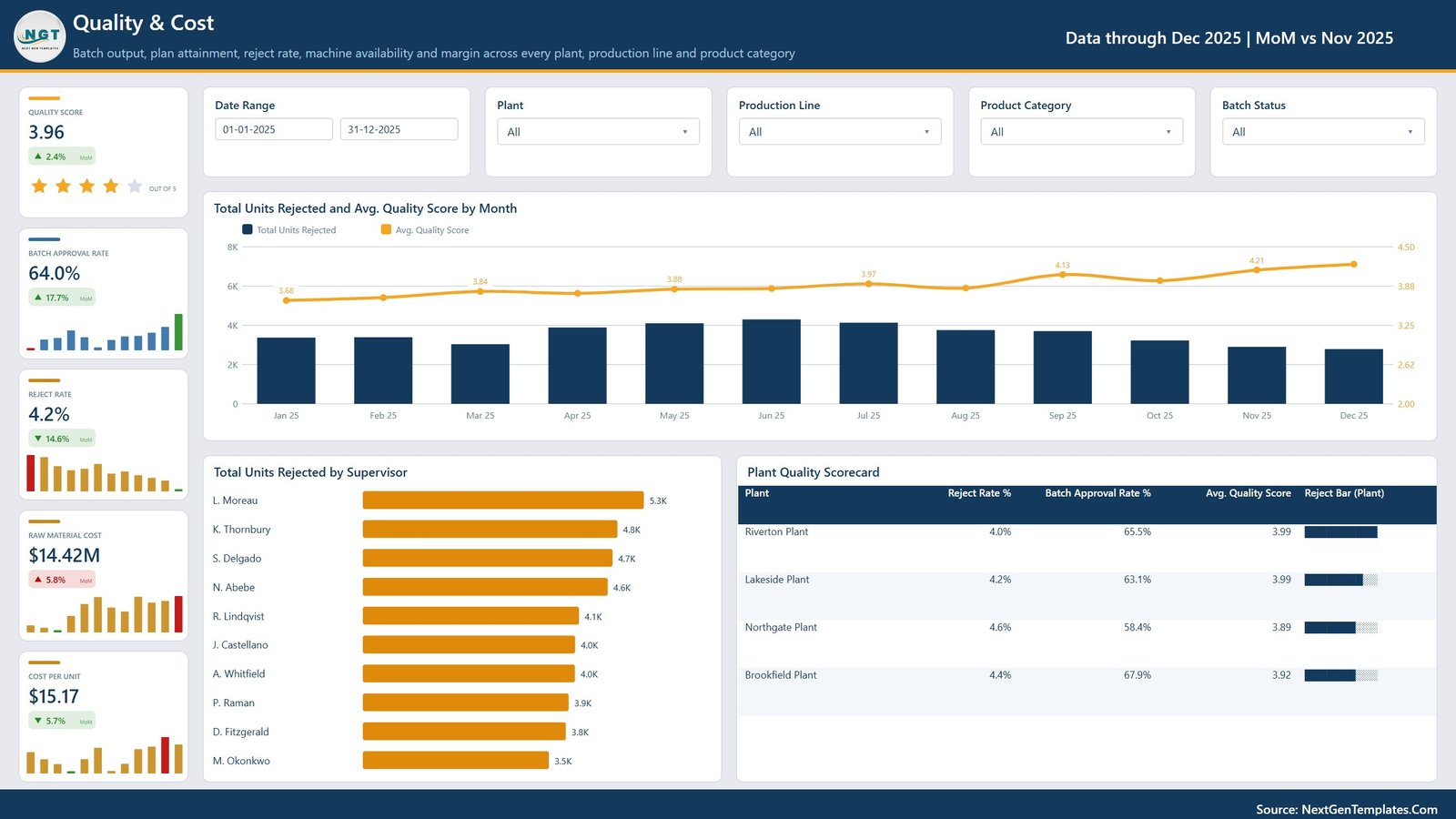Click the start date field 01-01-2025
The width and height of the screenshot is (1456, 819).
tap(274, 129)
